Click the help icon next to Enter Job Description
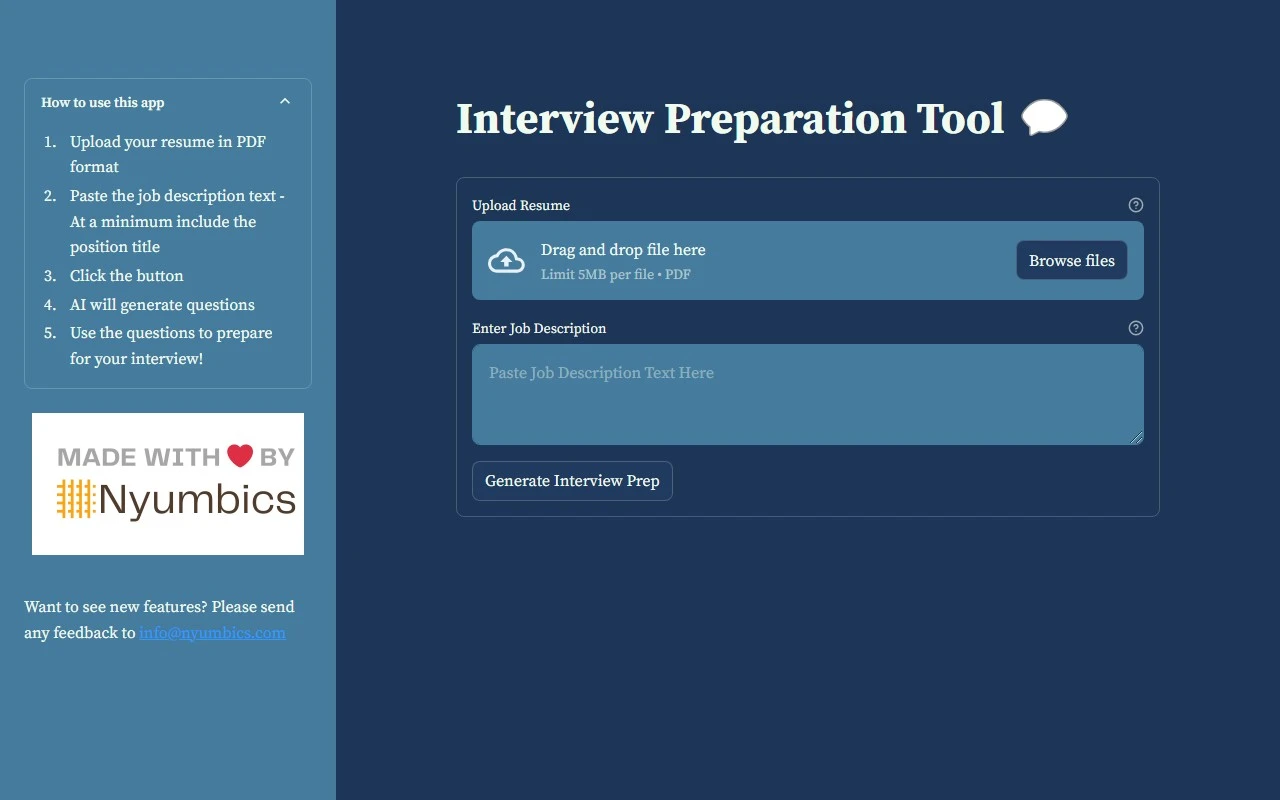The width and height of the screenshot is (1280, 800). [1136, 328]
